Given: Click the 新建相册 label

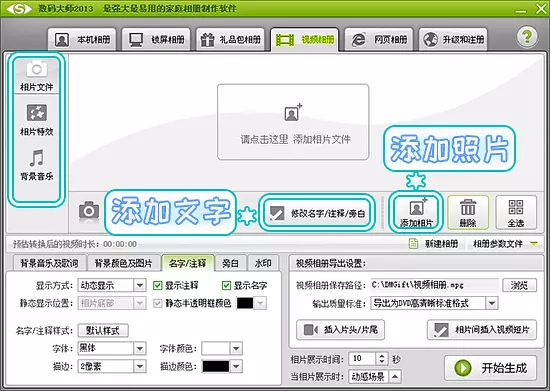Looking at the screenshot, I should pyautogui.click(x=441, y=243).
